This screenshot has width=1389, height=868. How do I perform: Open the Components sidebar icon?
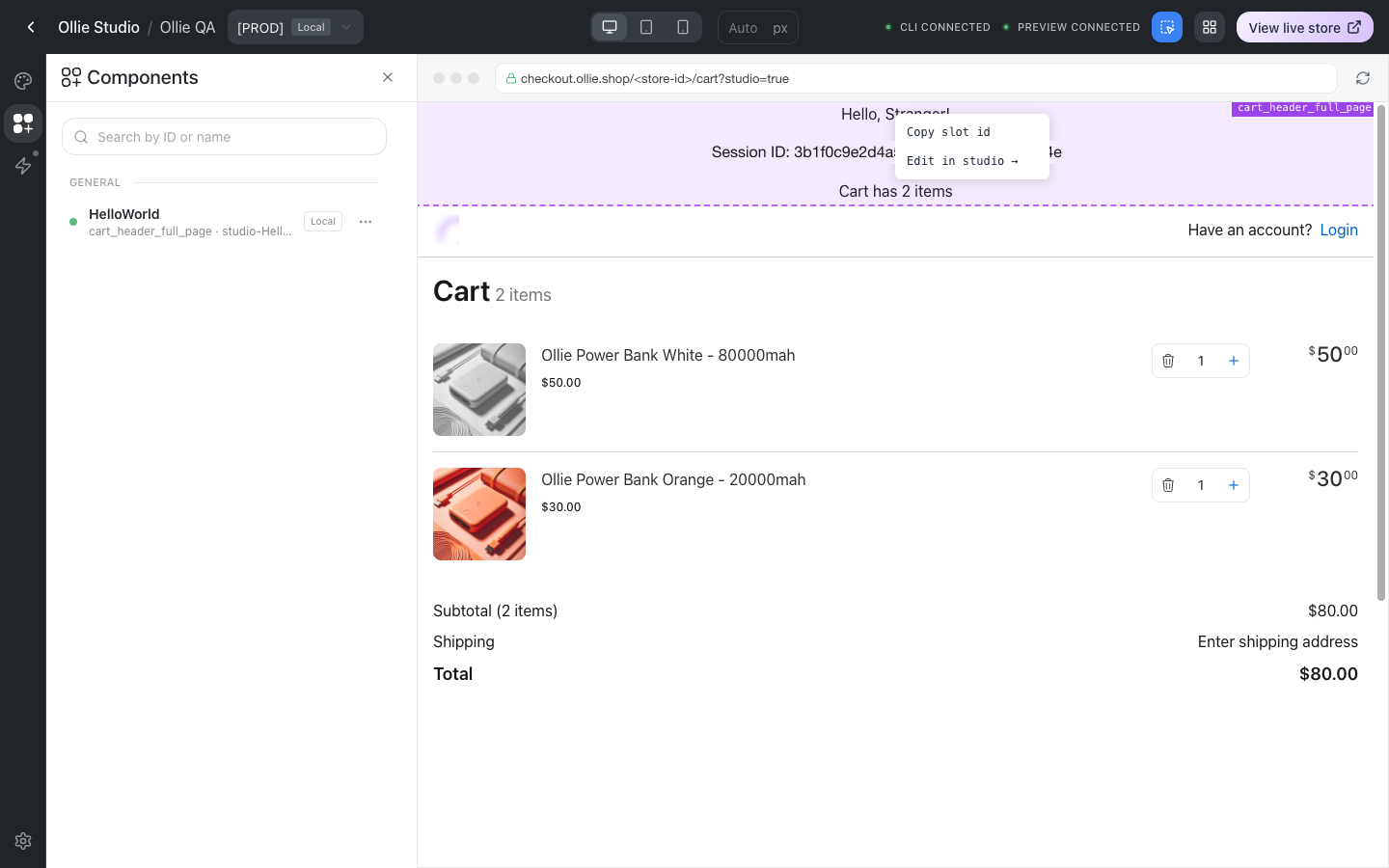point(23,123)
